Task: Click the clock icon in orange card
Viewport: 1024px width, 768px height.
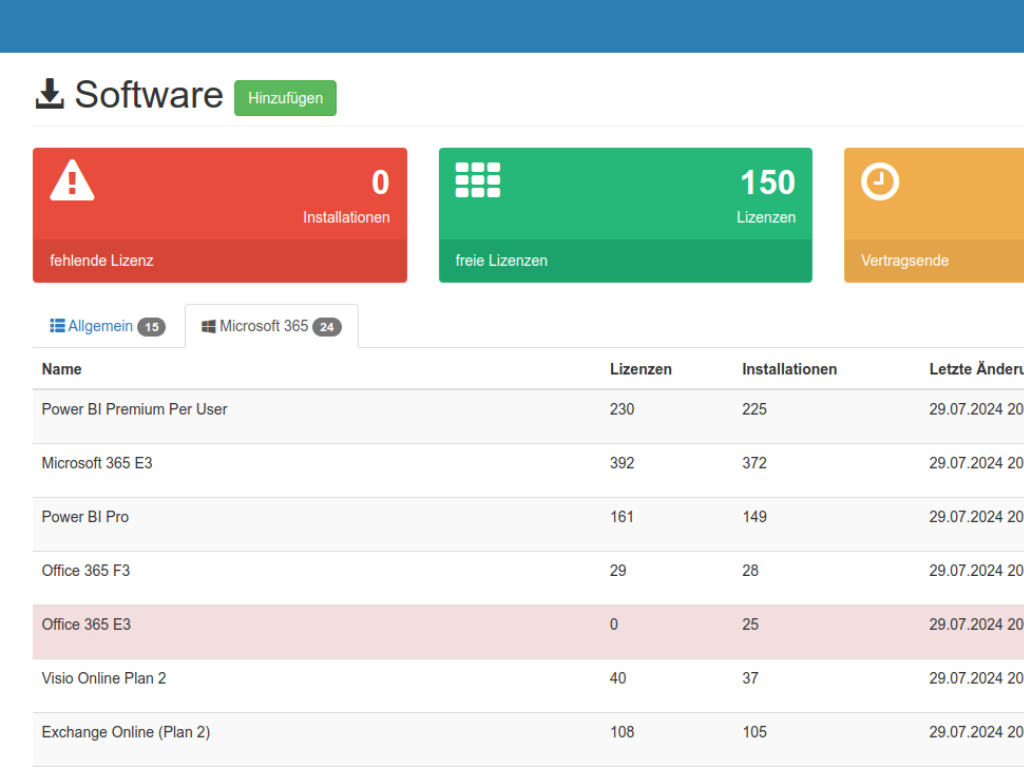Action: pyautogui.click(x=880, y=182)
